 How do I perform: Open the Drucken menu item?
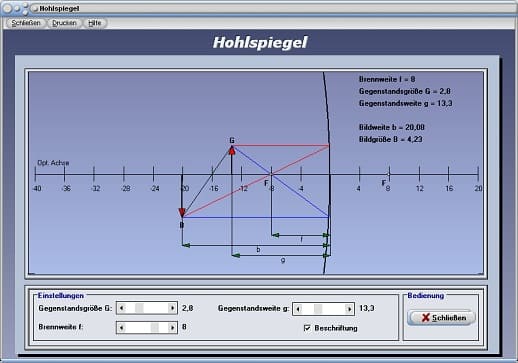click(x=64, y=23)
